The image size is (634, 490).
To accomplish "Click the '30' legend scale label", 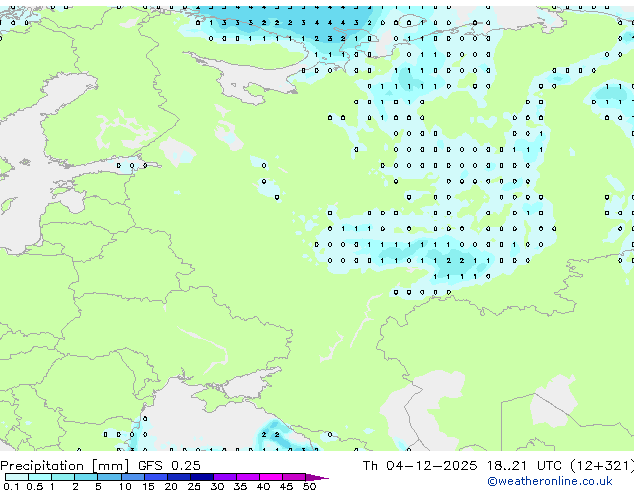I will pyautogui.click(x=218, y=486).
